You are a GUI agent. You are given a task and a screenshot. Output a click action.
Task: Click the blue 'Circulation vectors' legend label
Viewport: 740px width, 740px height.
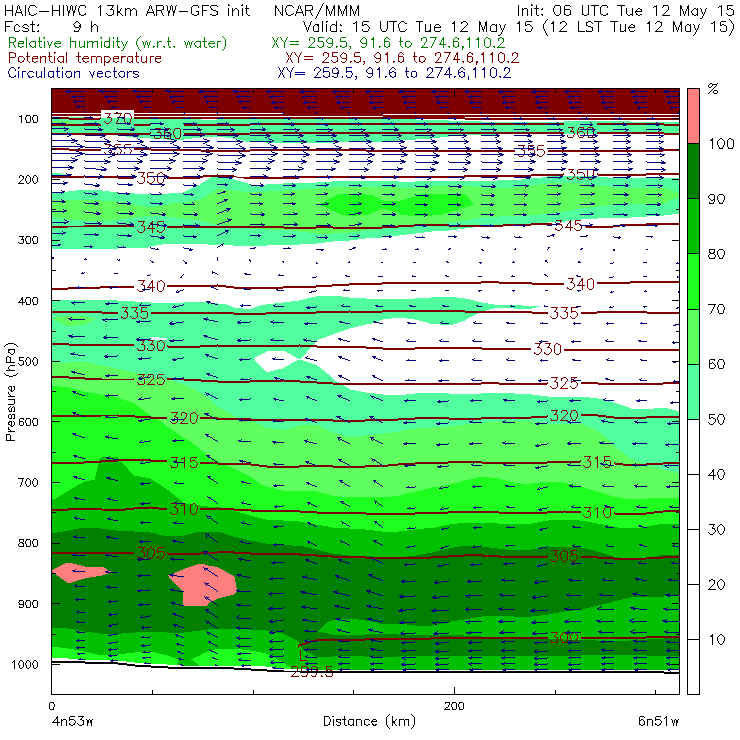coord(74,73)
